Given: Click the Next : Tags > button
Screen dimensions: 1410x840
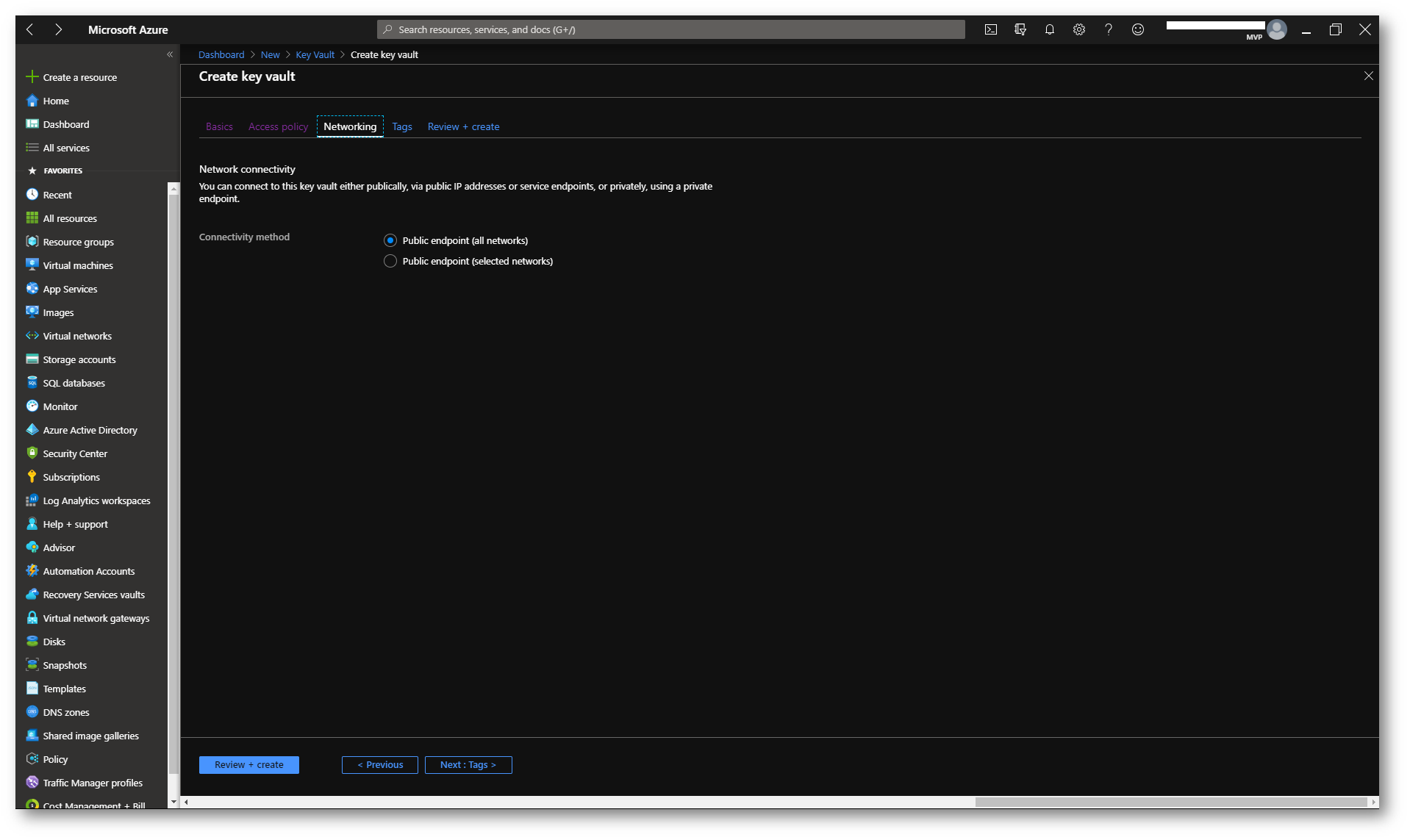Looking at the screenshot, I should 468,765.
